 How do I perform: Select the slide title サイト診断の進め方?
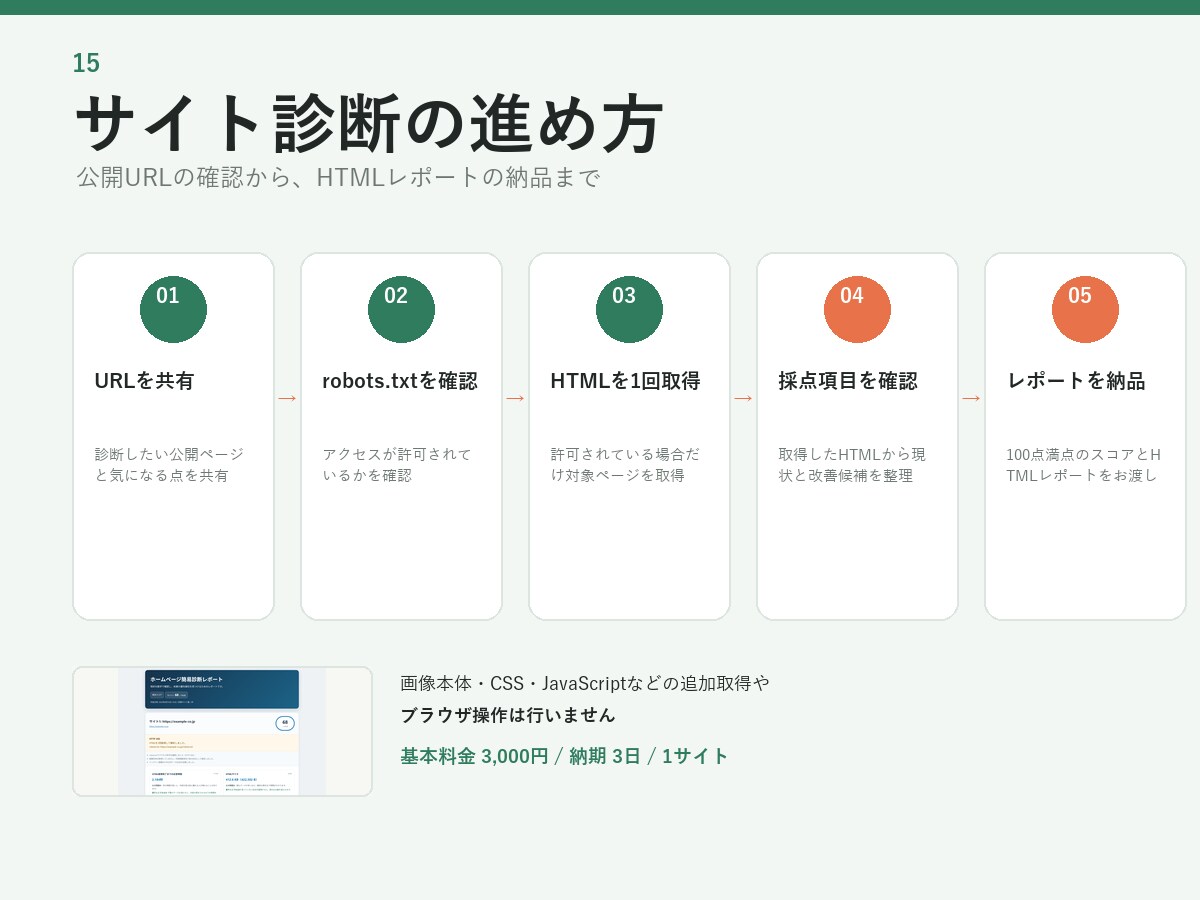pos(369,123)
